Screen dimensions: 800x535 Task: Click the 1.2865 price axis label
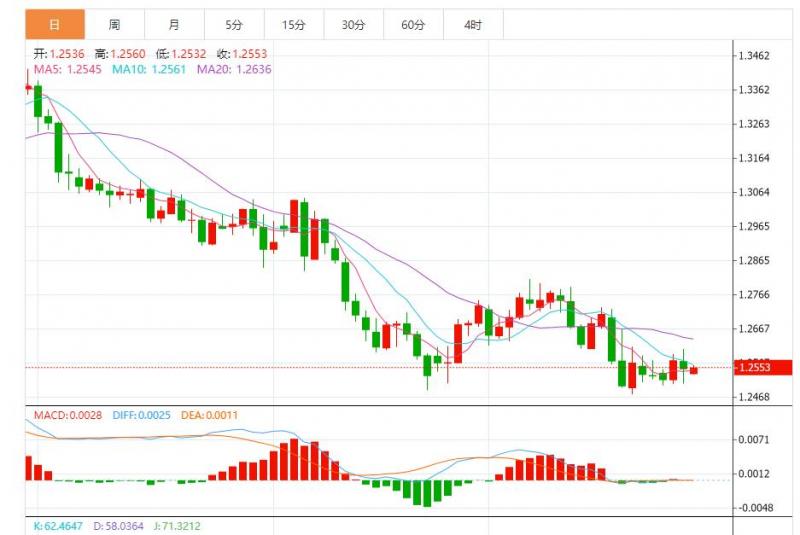[754, 261]
